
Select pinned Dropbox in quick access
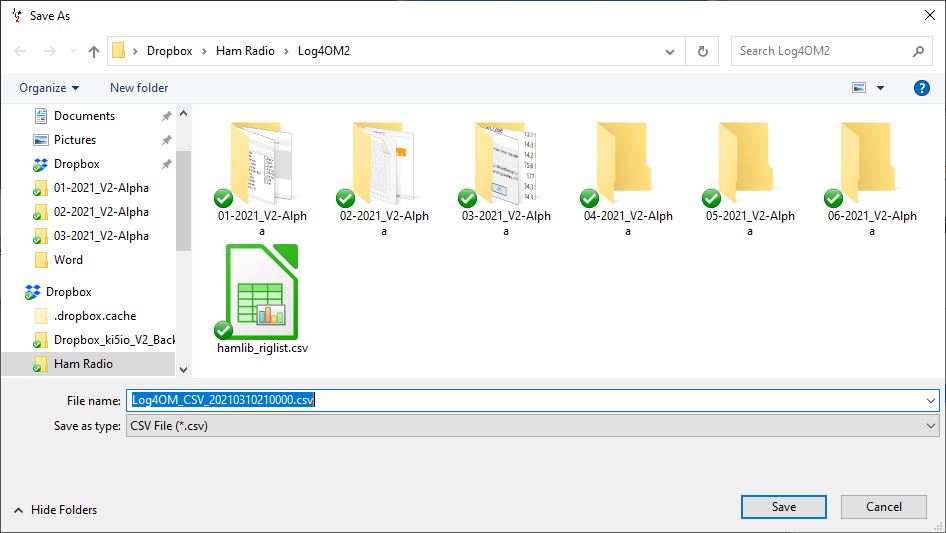click(x=77, y=164)
